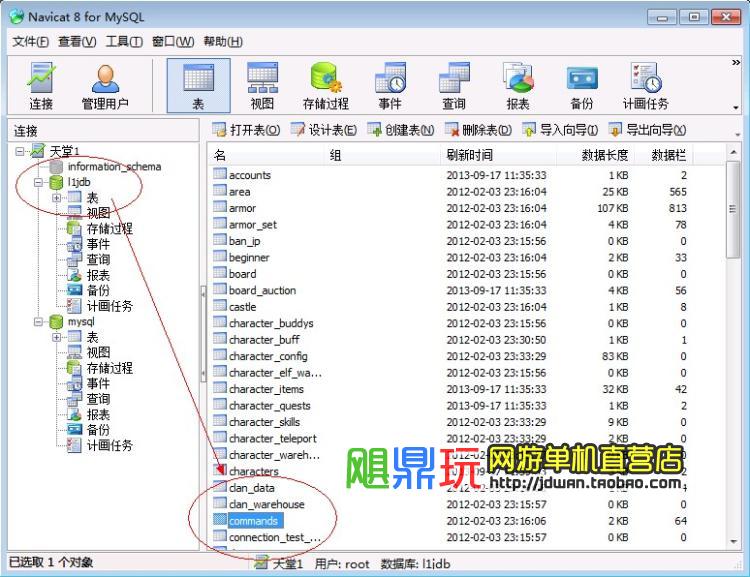The width and height of the screenshot is (750, 577).
Task: Open Backup (备份) toolbar icon
Action: coord(582,86)
